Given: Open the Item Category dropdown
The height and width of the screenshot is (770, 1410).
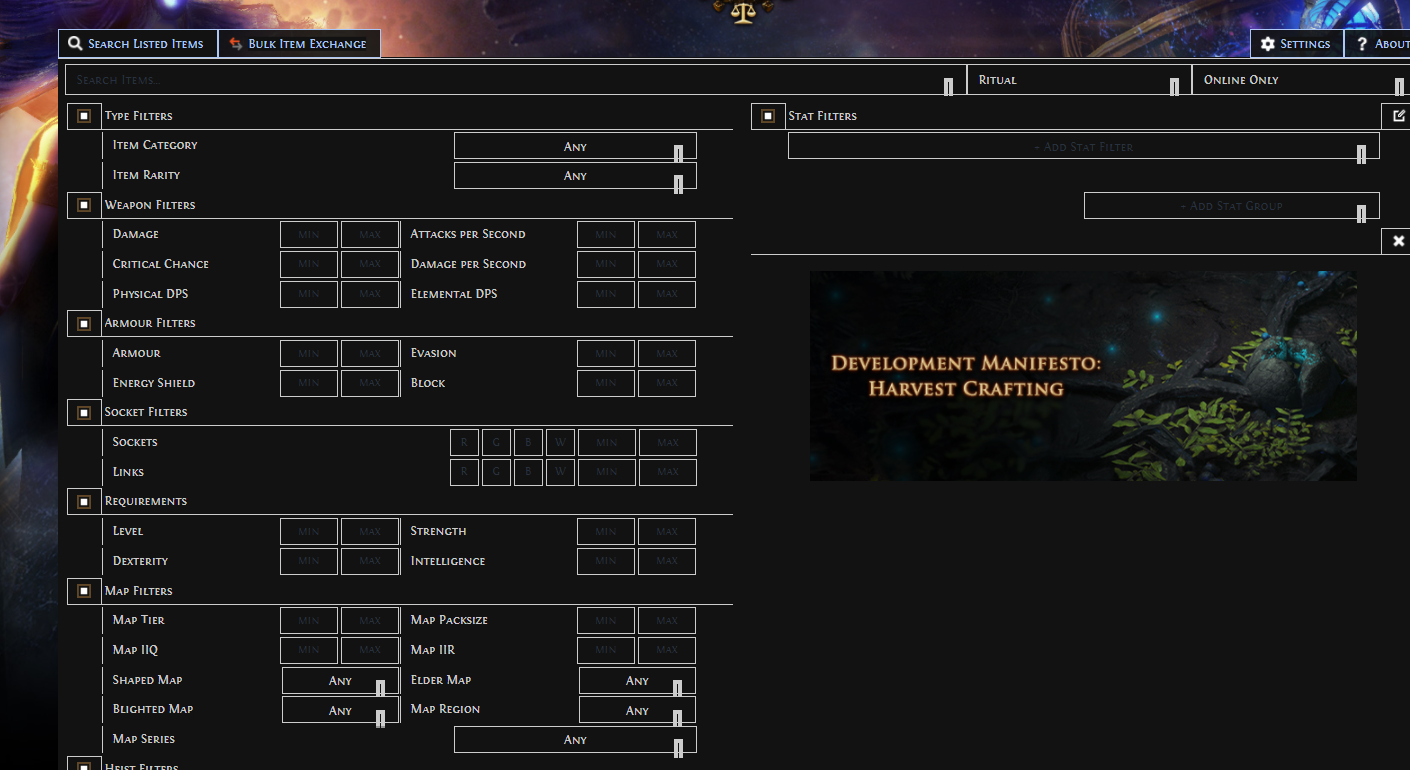Looking at the screenshot, I should click(x=575, y=146).
